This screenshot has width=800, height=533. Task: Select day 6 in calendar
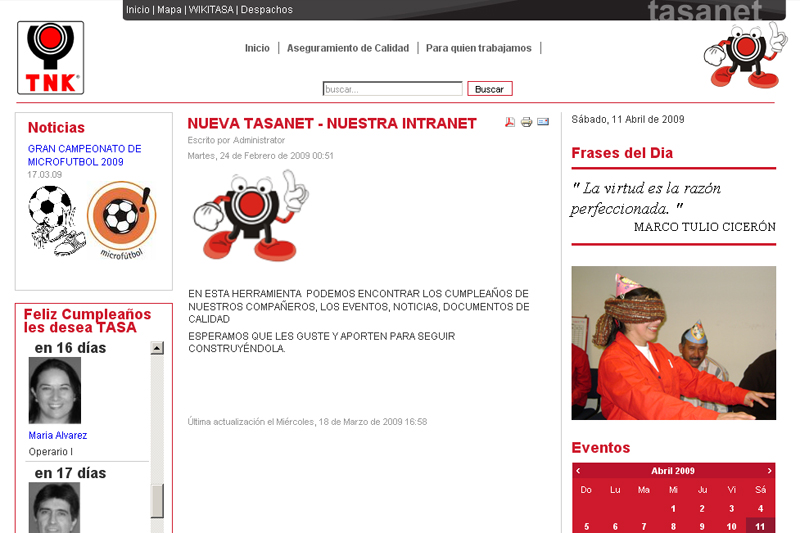click(615, 526)
